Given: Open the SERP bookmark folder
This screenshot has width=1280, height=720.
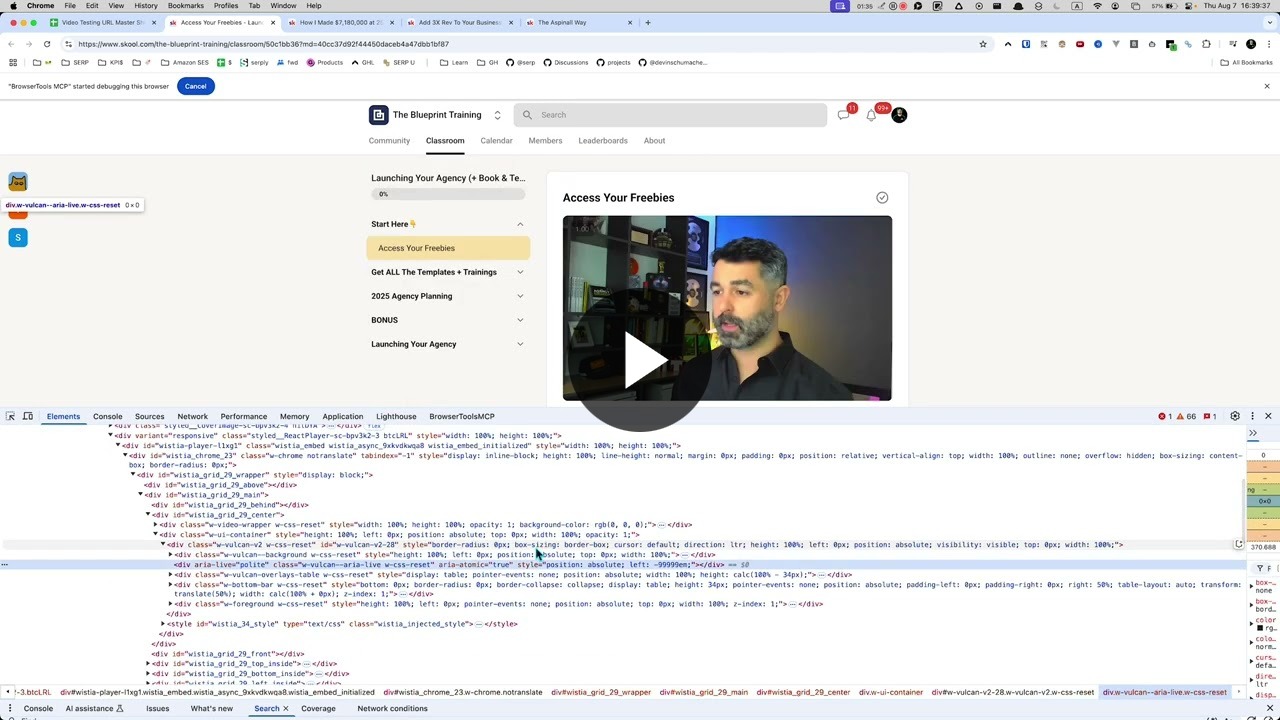Looking at the screenshot, I should [76, 62].
